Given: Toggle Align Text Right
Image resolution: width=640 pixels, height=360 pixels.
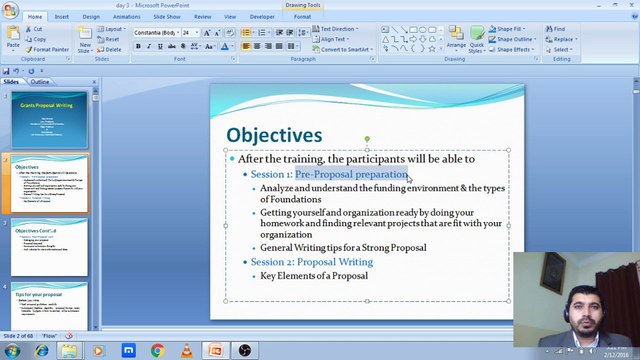Looking at the screenshot, I should 268,47.
